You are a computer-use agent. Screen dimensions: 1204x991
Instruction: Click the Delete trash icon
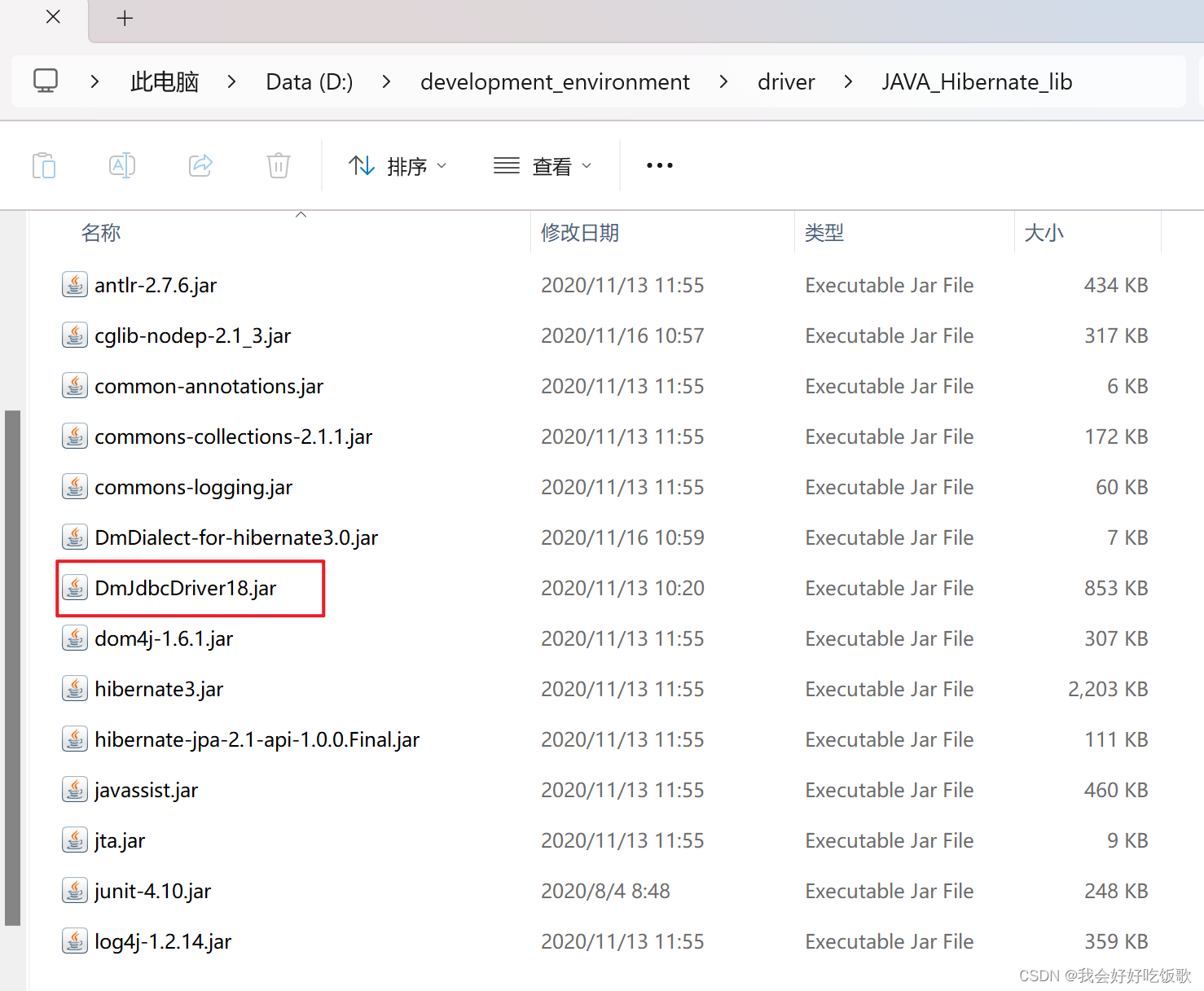[279, 165]
